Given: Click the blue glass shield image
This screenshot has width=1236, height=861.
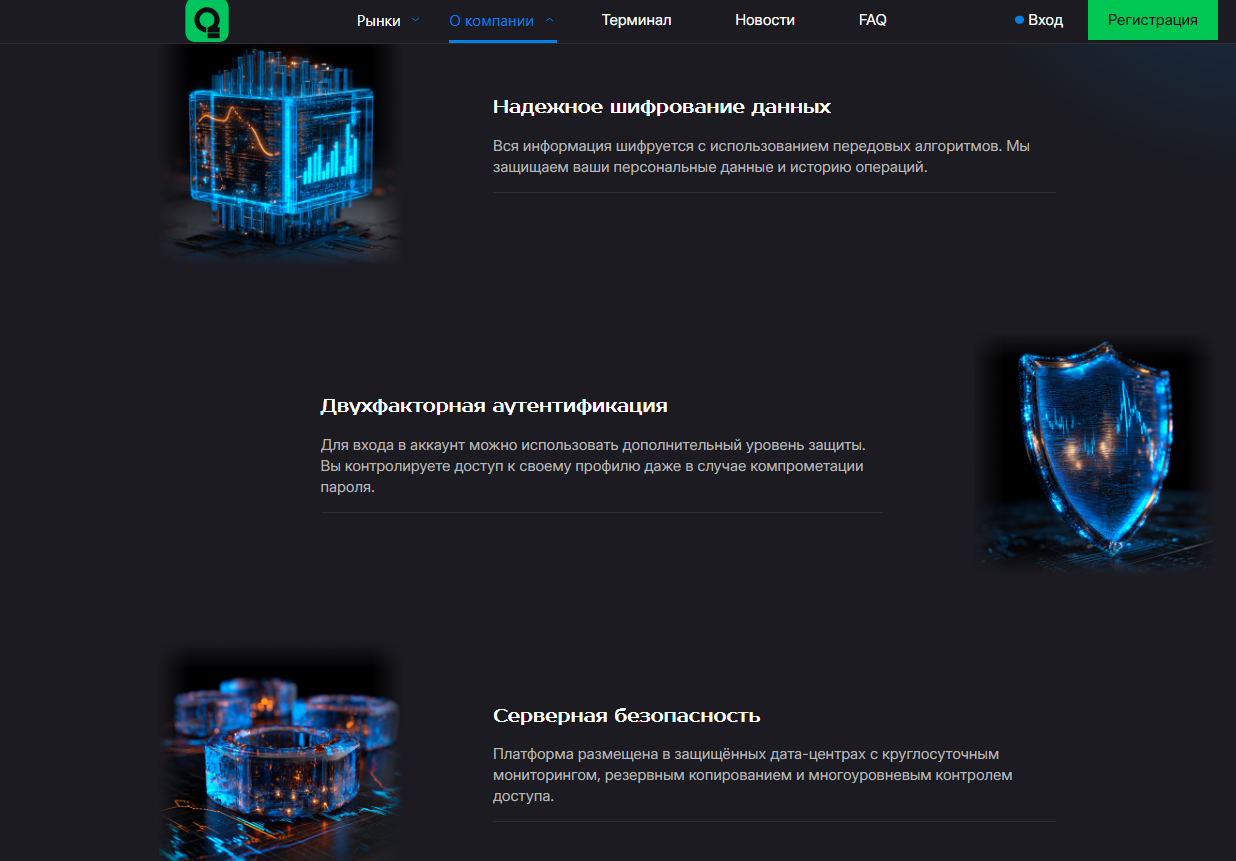Looking at the screenshot, I should [x=1094, y=452].
